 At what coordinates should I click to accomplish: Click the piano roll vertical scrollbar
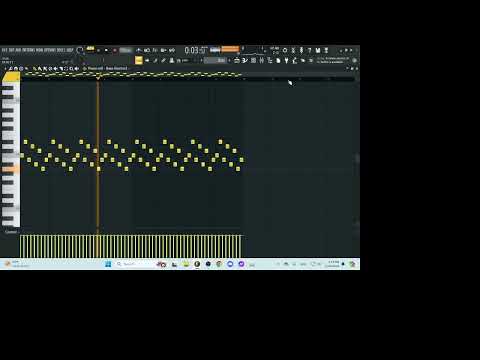pos(357,158)
